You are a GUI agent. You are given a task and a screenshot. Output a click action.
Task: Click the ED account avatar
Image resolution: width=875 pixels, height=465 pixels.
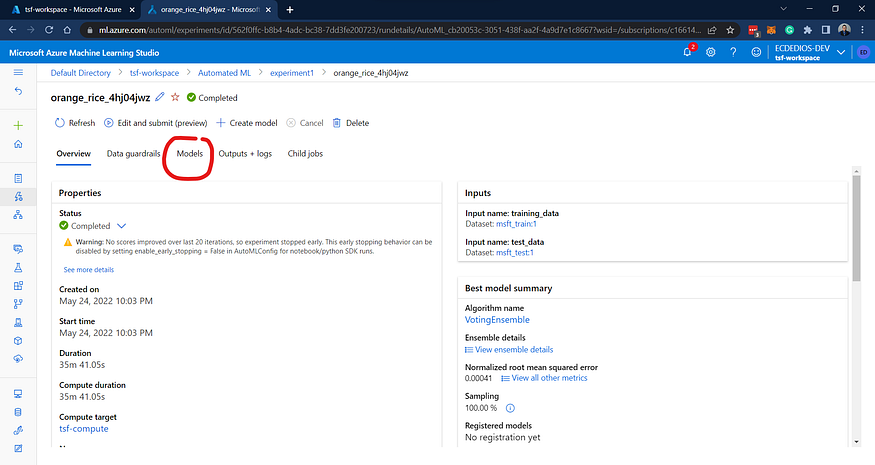point(863,52)
